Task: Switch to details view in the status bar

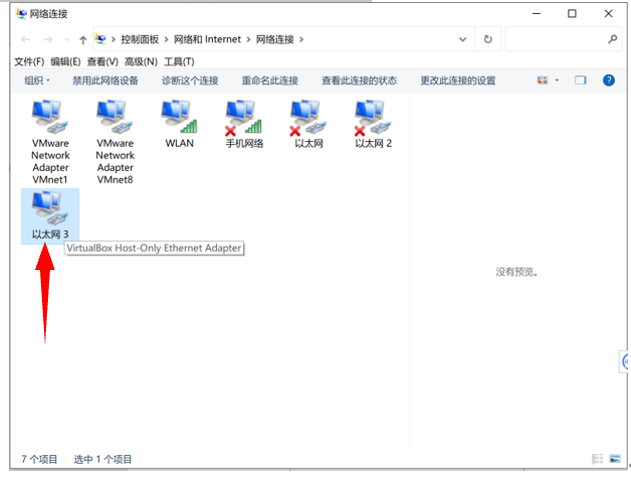Action: (598, 459)
